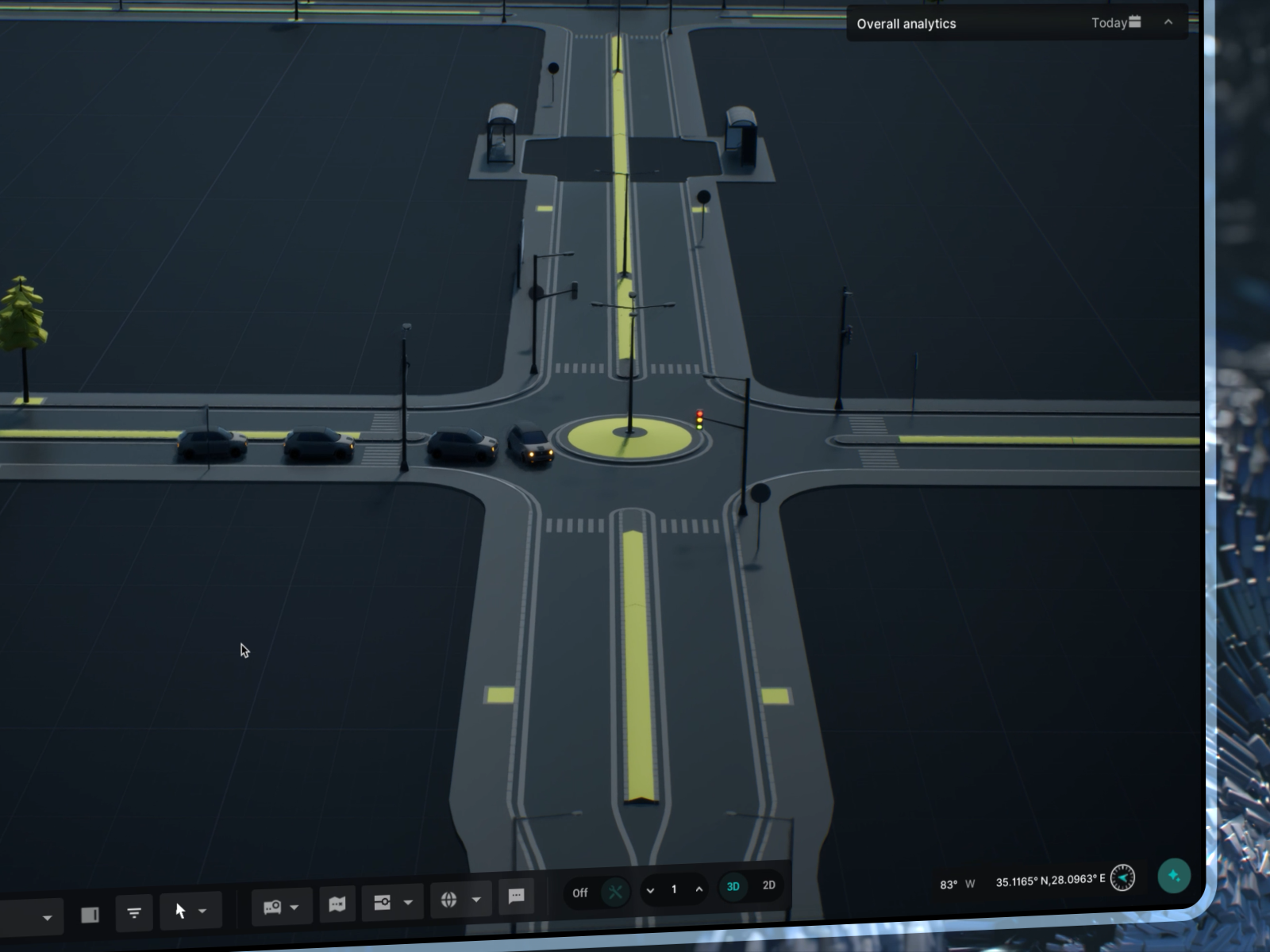Image resolution: width=1270 pixels, height=952 pixels.
Task: Click the coordinates readout in status bar
Action: [x=1049, y=880]
